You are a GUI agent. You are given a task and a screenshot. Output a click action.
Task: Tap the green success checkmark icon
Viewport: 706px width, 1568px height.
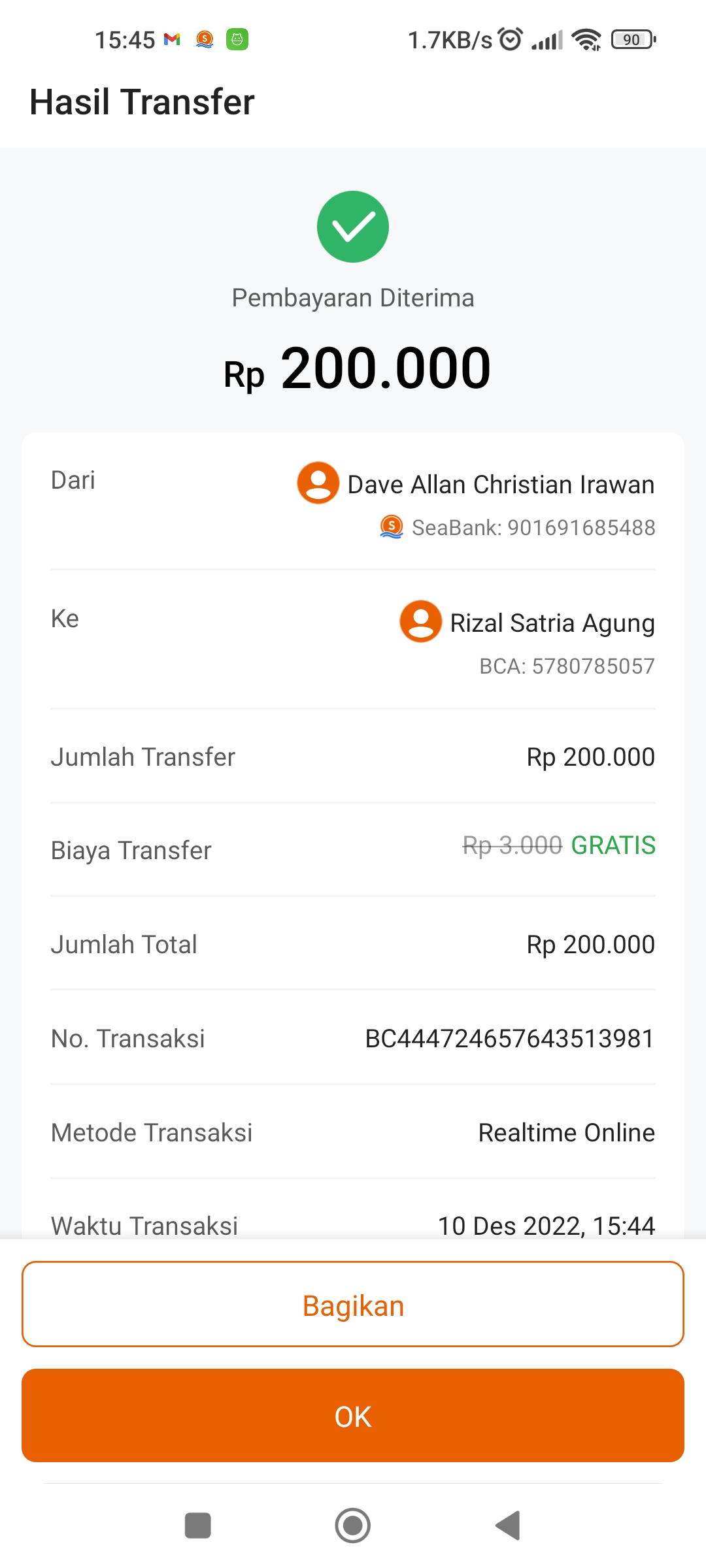[x=353, y=227]
